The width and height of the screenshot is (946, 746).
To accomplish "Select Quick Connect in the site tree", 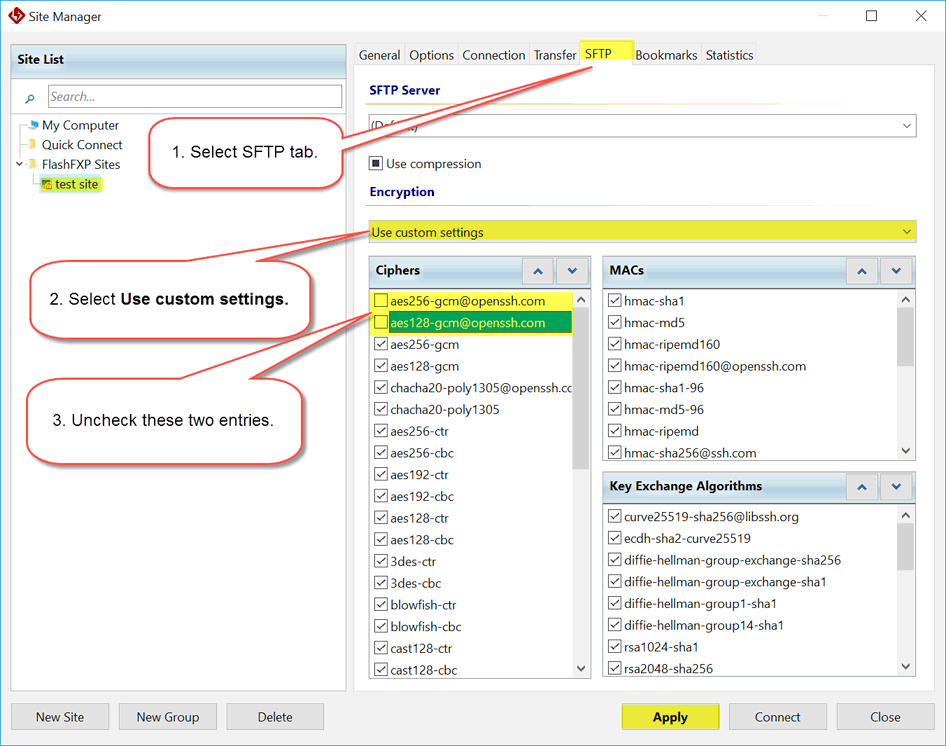I will click(81, 145).
